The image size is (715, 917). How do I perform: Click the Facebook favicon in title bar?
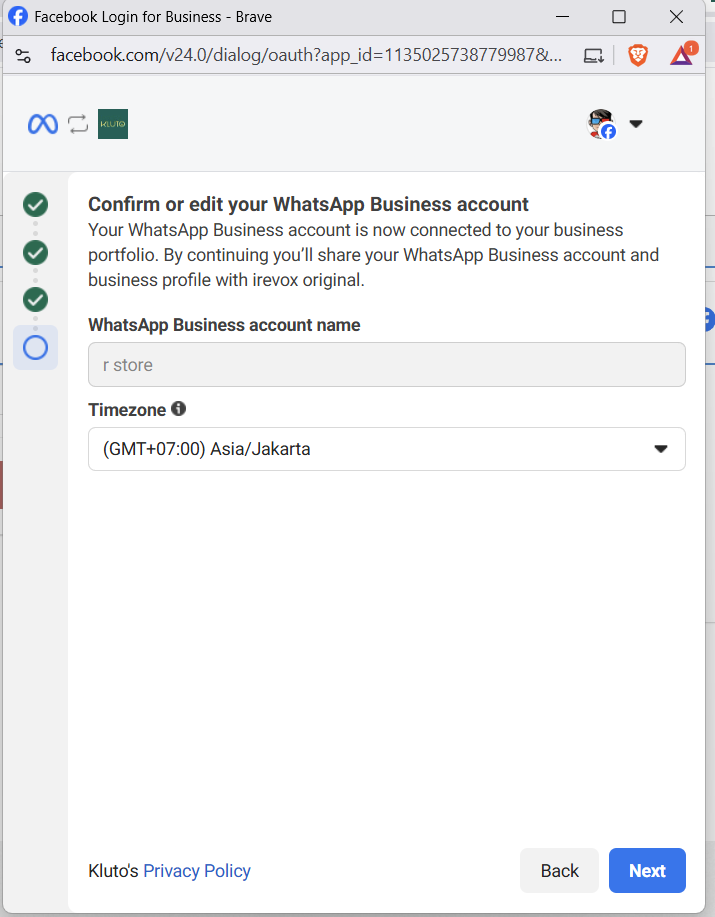(x=18, y=16)
